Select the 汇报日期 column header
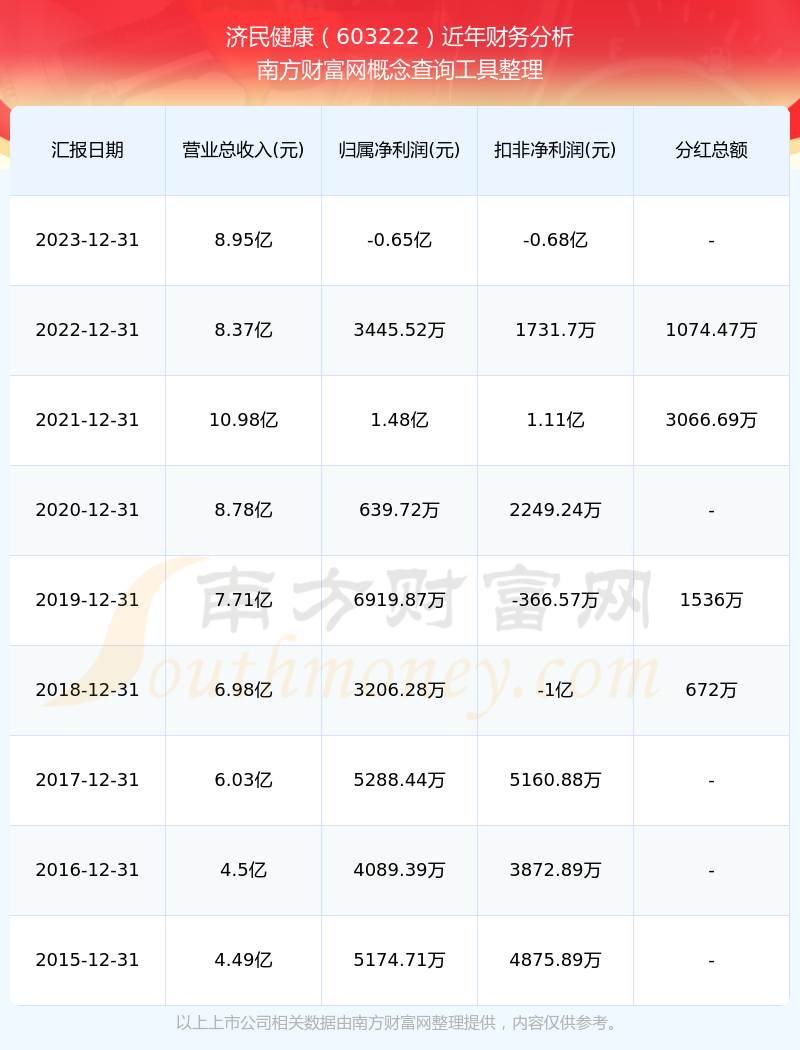Image resolution: width=800 pixels, height=1050 pixels. 88,150
